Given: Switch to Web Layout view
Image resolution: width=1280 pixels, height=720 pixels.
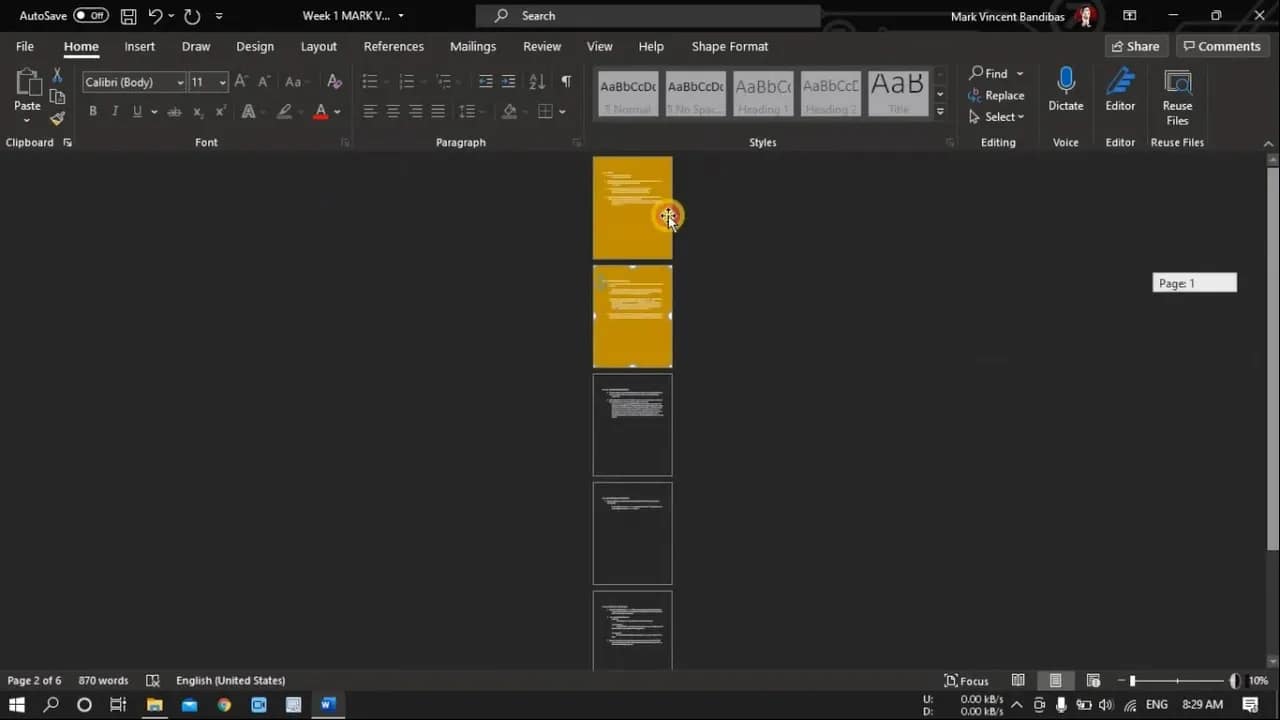Looking at the screenshot, I should [x=1093, y=681].
